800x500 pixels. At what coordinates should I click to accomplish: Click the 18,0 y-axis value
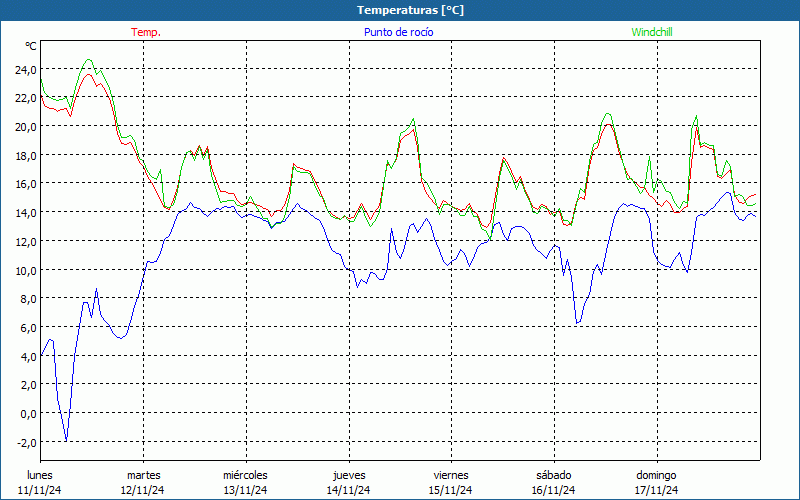pyautogui.click(x=26, y=156)
